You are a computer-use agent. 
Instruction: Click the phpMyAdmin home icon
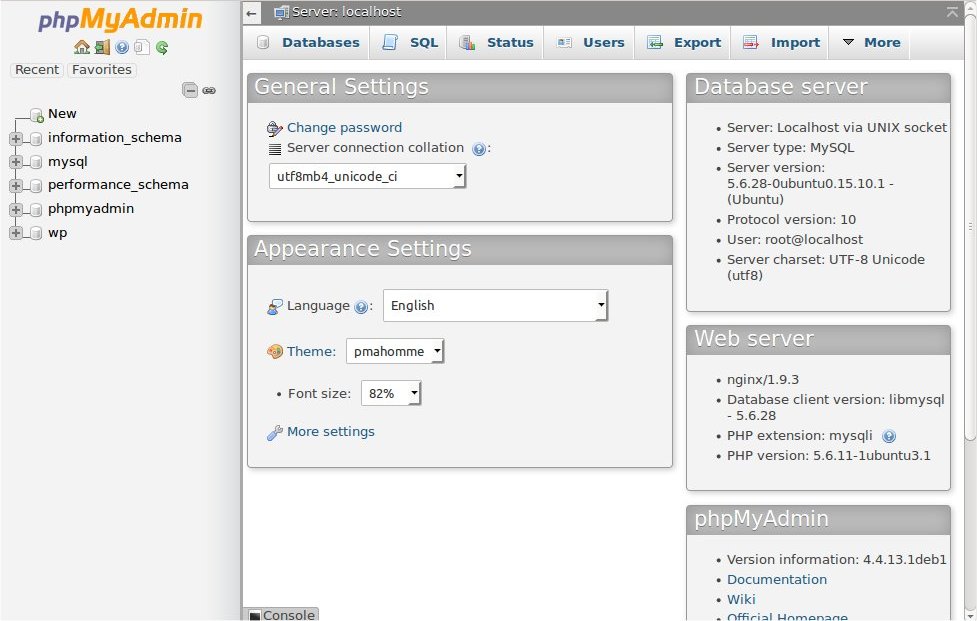82,47
